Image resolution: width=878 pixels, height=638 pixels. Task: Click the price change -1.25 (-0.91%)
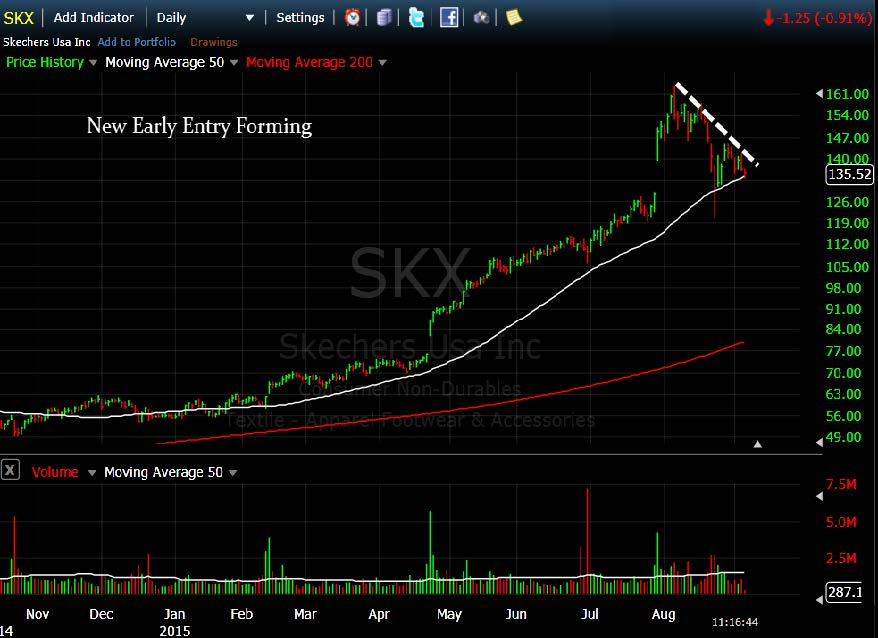(818, 18)
